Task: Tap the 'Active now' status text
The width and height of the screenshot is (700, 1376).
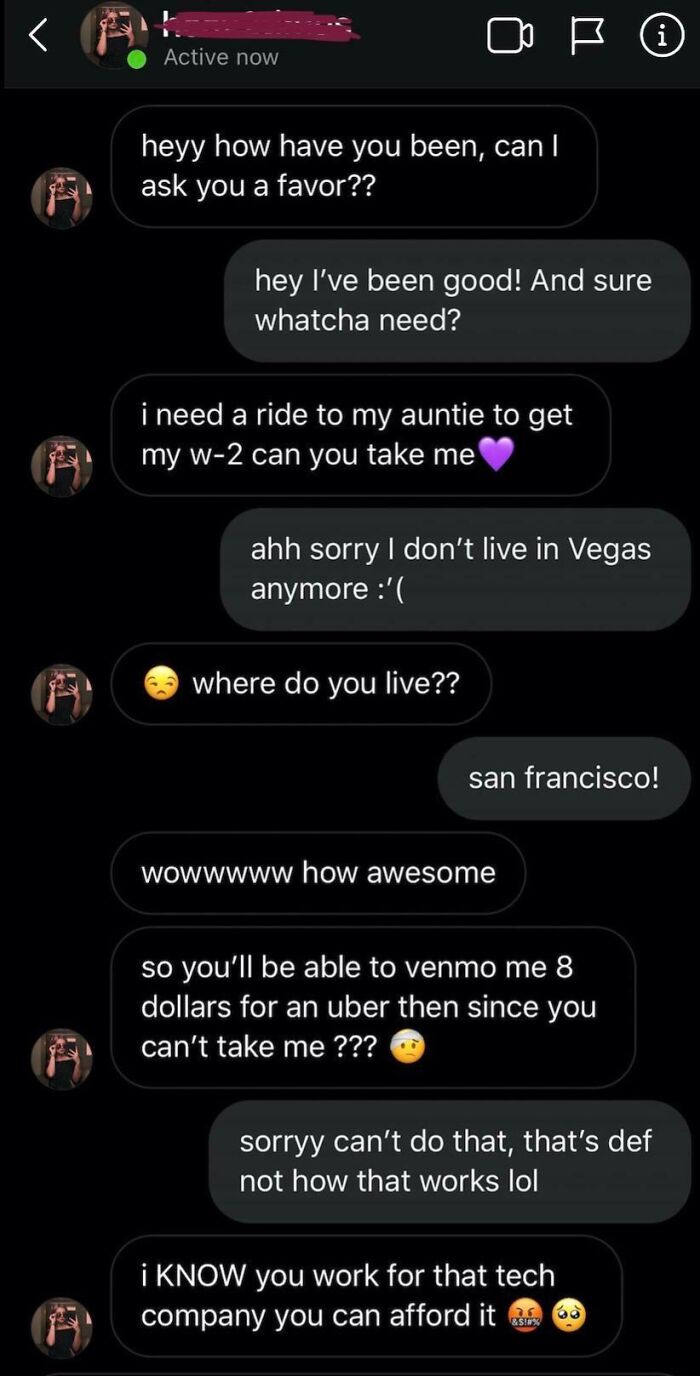Action: pyautogui.click(x=220, y=57)
